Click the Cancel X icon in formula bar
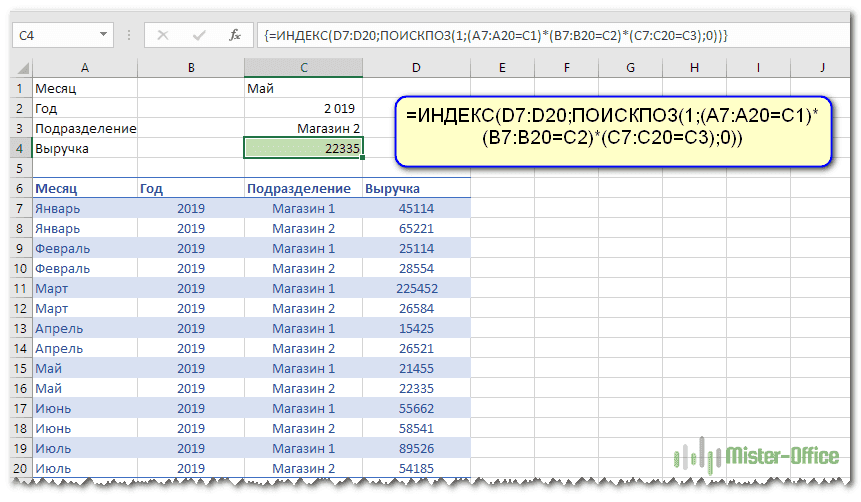This screenshot has height=502, width=861. tap(163, 35)
